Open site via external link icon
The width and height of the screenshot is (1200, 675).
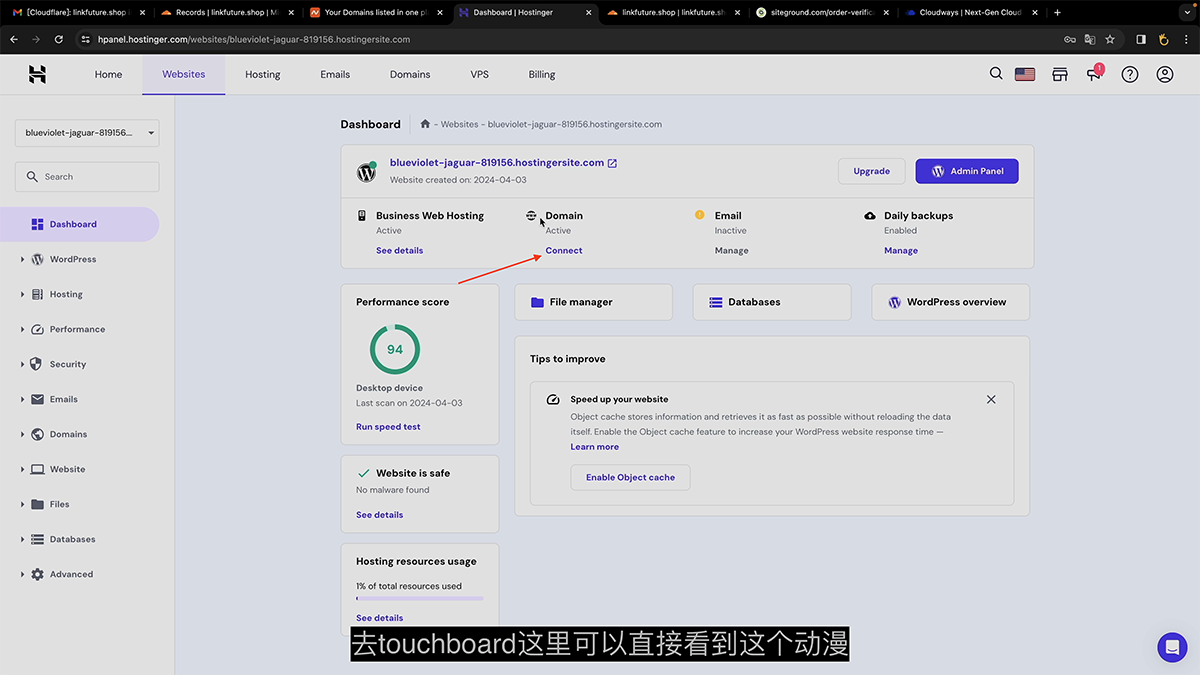click(613, 163)
